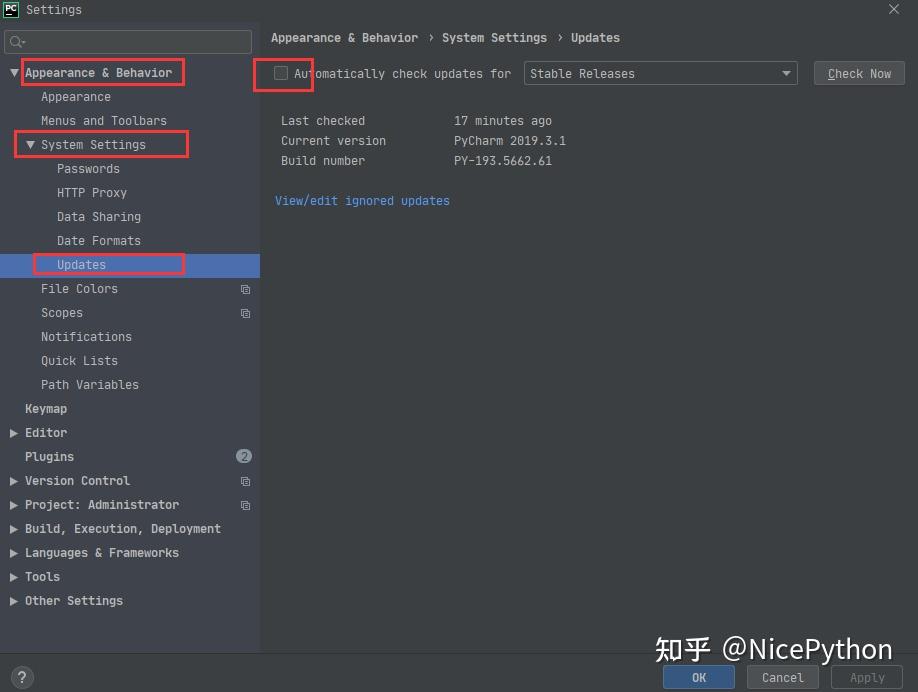Click the 'Build number' label
Viewport: 918px width, 692px height.
click(x=323, y=160)
